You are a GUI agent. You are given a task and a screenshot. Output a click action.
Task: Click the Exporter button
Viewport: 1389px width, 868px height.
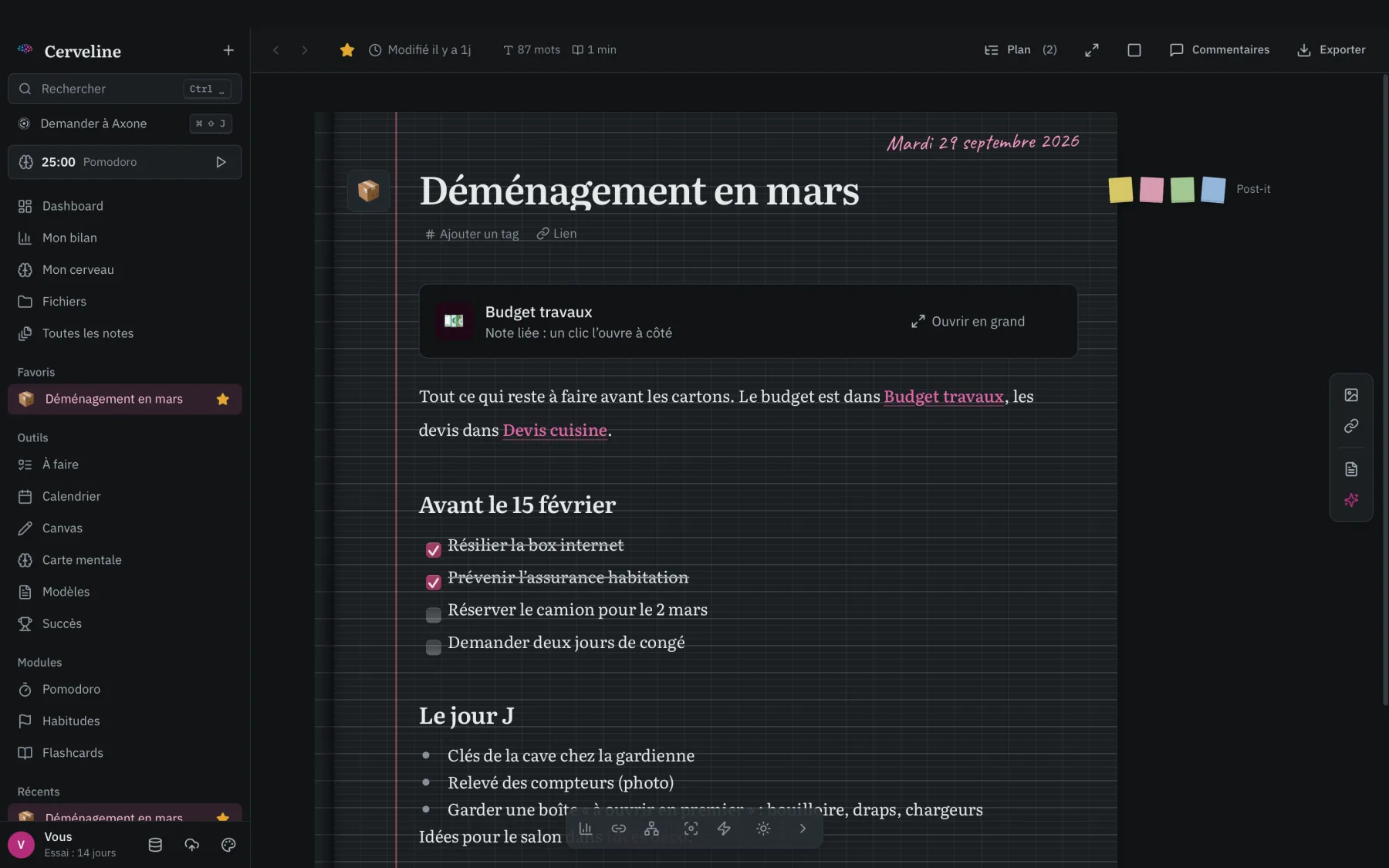tap(1331, 50)
